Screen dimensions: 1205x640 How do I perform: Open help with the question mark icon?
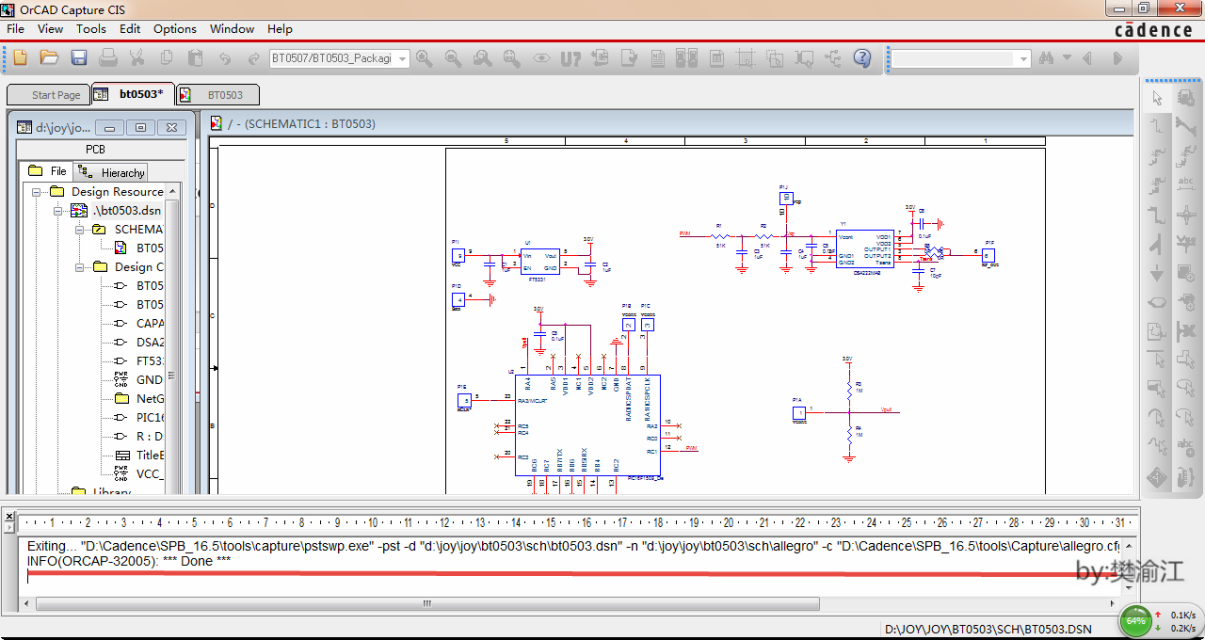862,58
